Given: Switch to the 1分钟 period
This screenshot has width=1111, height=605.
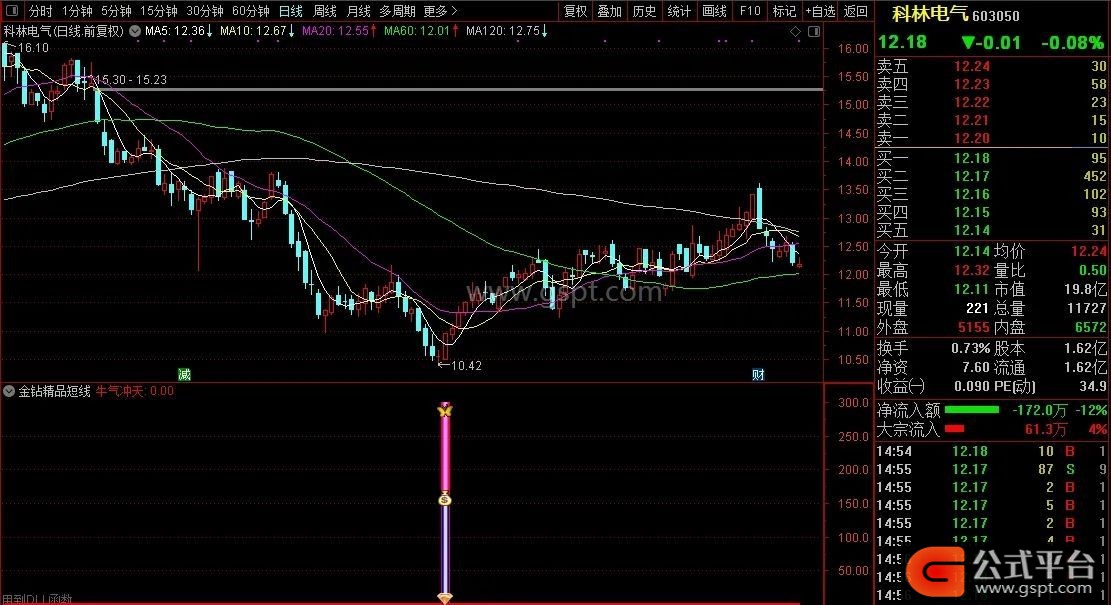Looking at the screenshot, I should [77, 11].
